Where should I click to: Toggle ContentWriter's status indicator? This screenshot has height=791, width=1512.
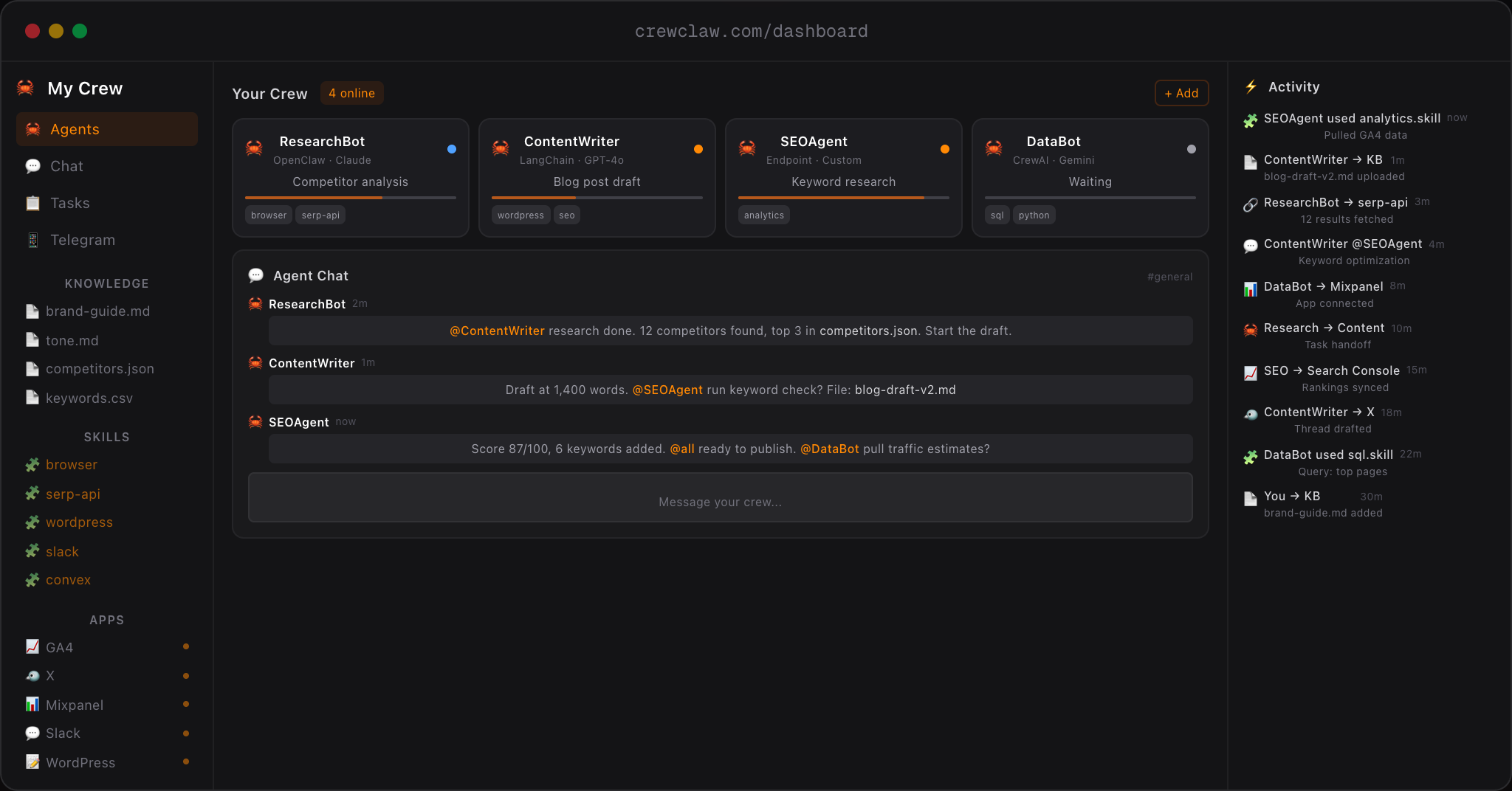click(x=698, y=149)
